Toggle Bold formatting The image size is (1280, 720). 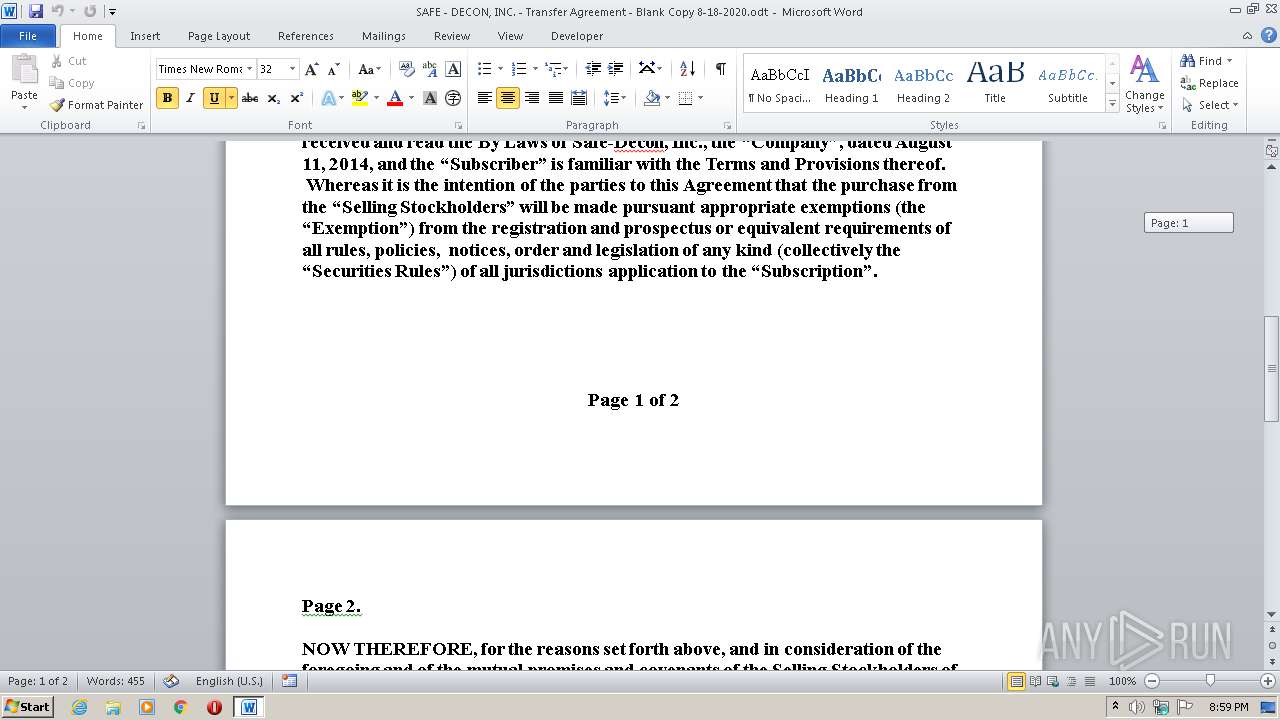(x=167, y=98)
